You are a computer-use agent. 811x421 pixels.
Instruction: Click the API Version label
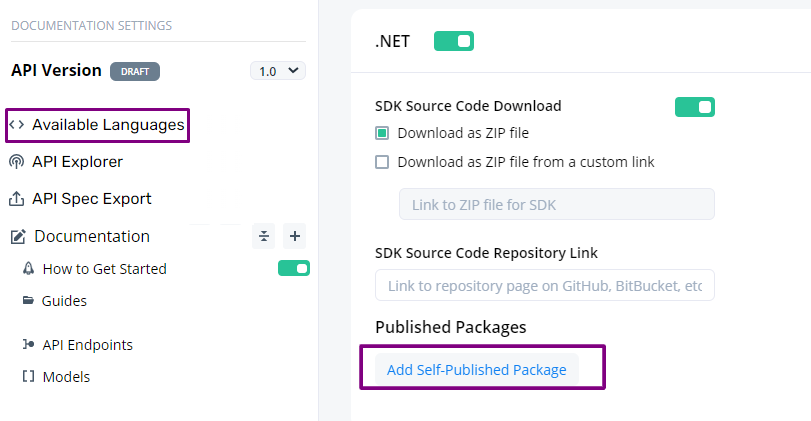pos(56,70)
